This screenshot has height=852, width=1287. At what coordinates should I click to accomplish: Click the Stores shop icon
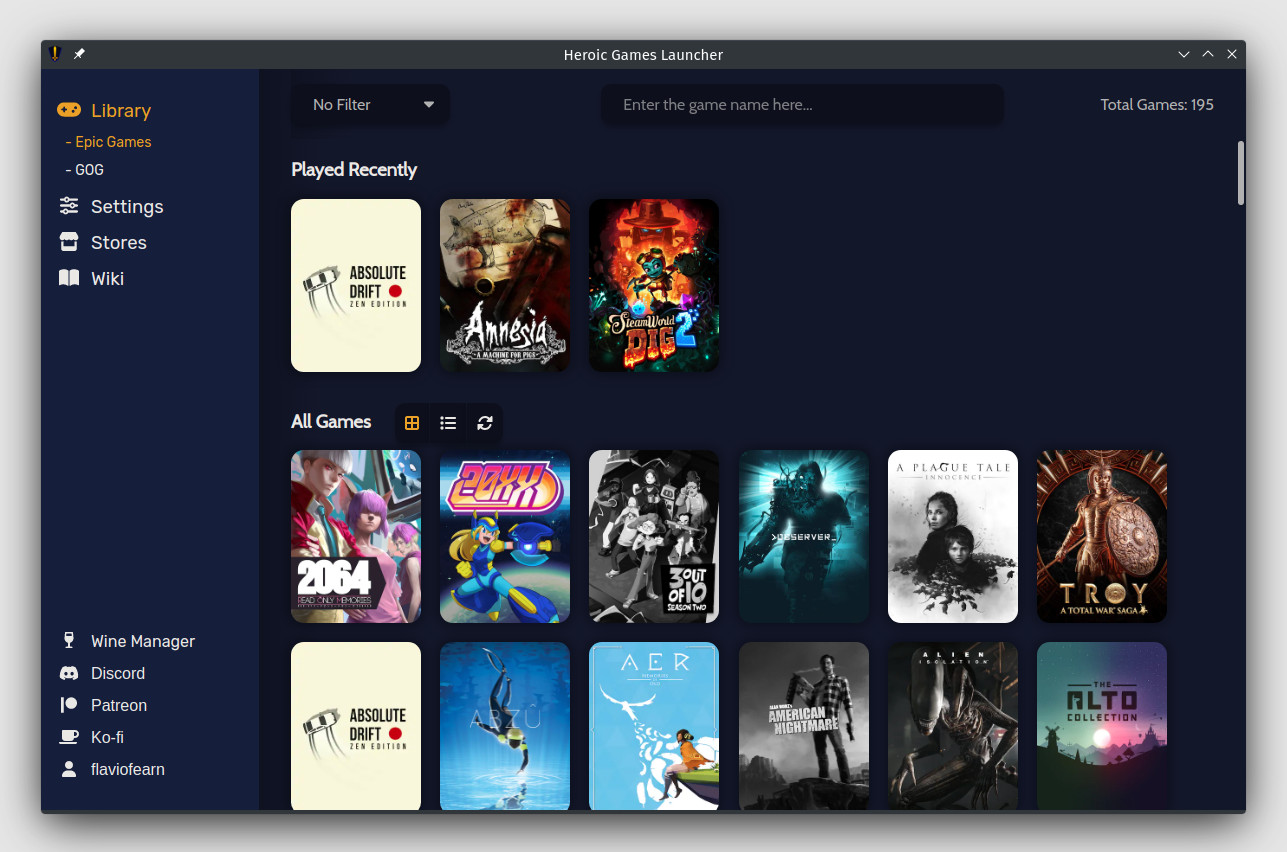(69, 242)
